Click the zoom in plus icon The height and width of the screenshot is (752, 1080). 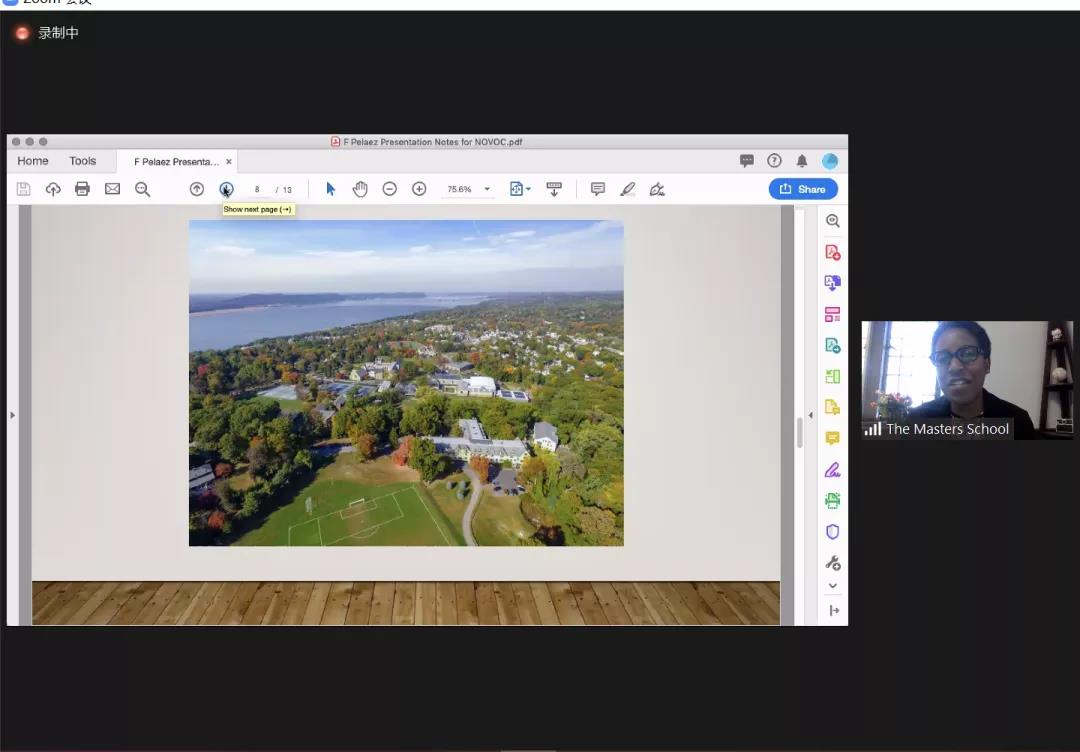(x=419, y=189)
